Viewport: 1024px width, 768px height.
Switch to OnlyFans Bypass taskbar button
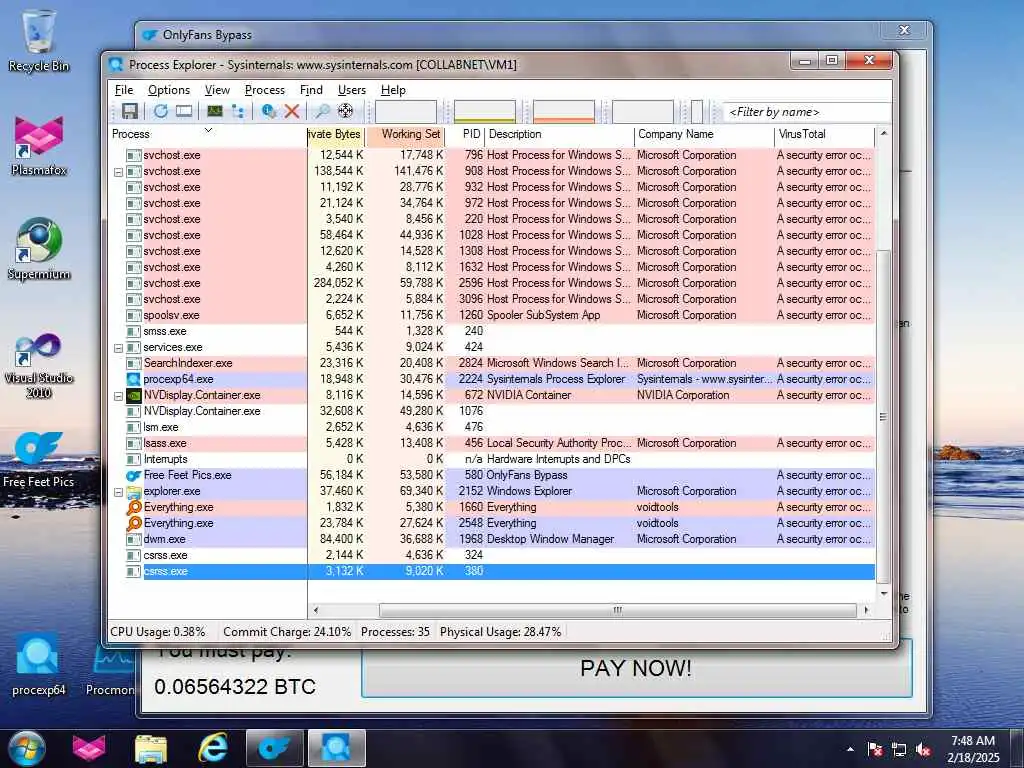tap(274, 748)
